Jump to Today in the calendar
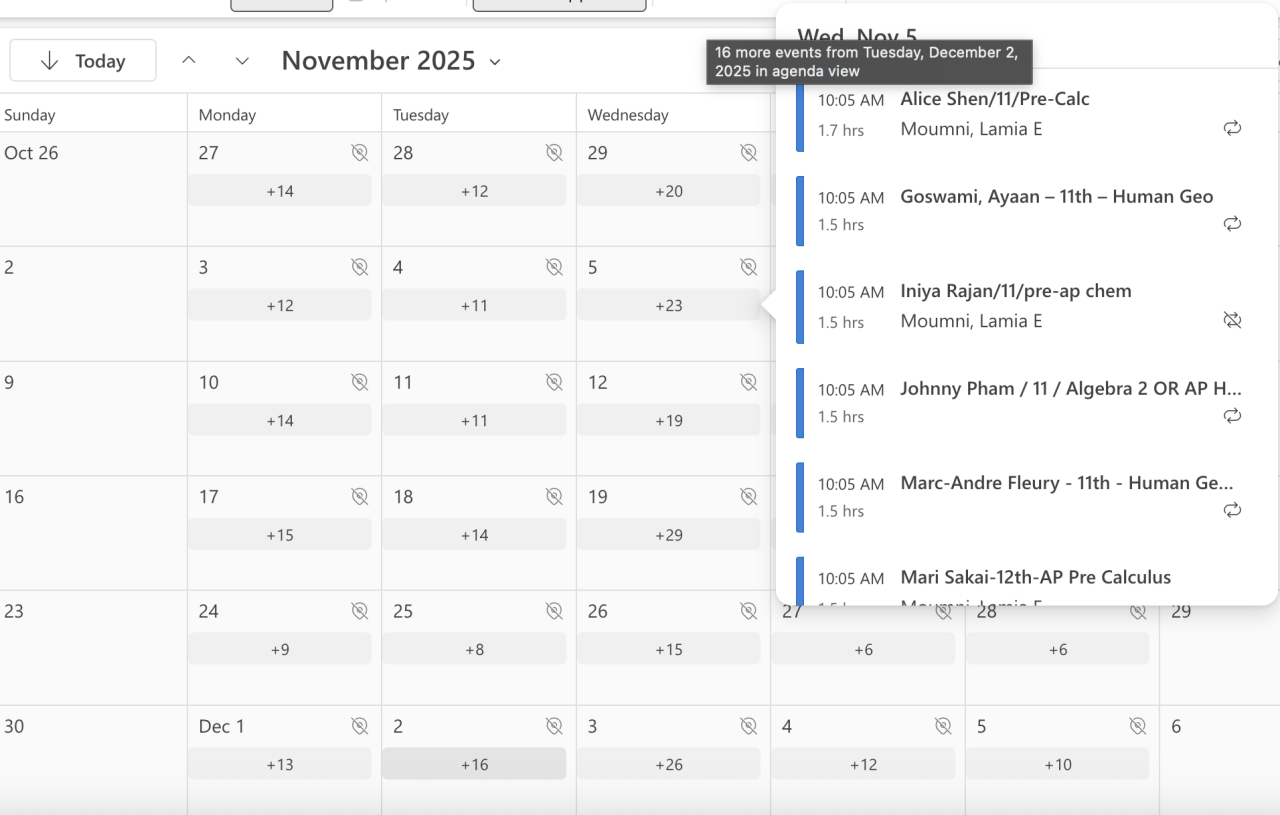 point(83,61)
